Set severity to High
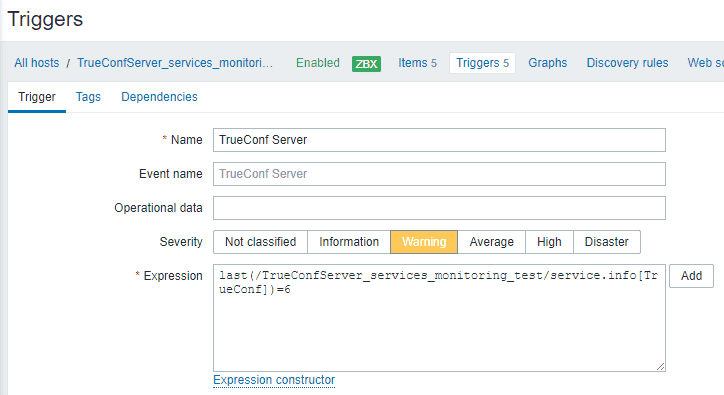 click(549, 242)
